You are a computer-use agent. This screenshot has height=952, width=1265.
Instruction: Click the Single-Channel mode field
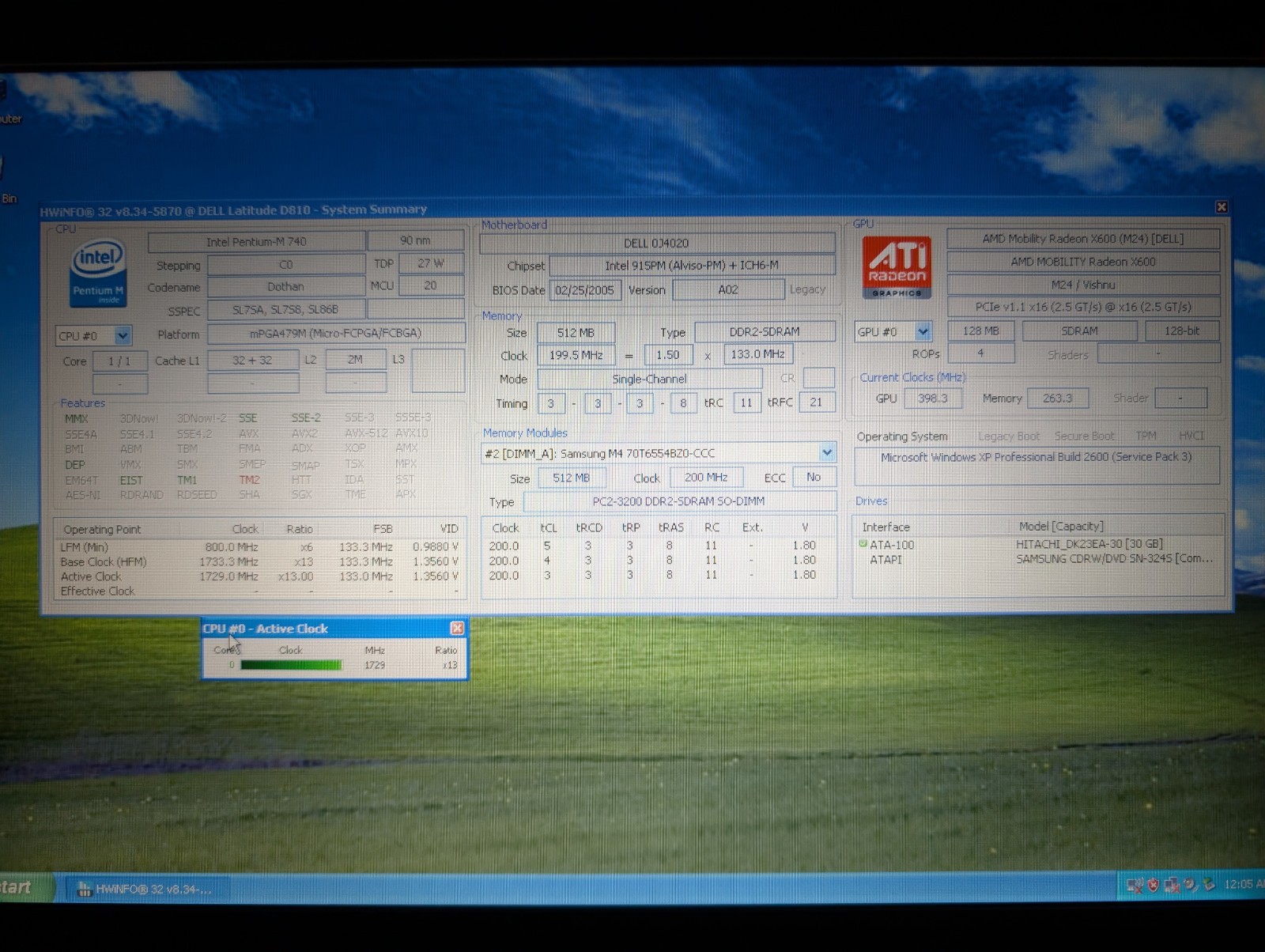pos(649,379)
